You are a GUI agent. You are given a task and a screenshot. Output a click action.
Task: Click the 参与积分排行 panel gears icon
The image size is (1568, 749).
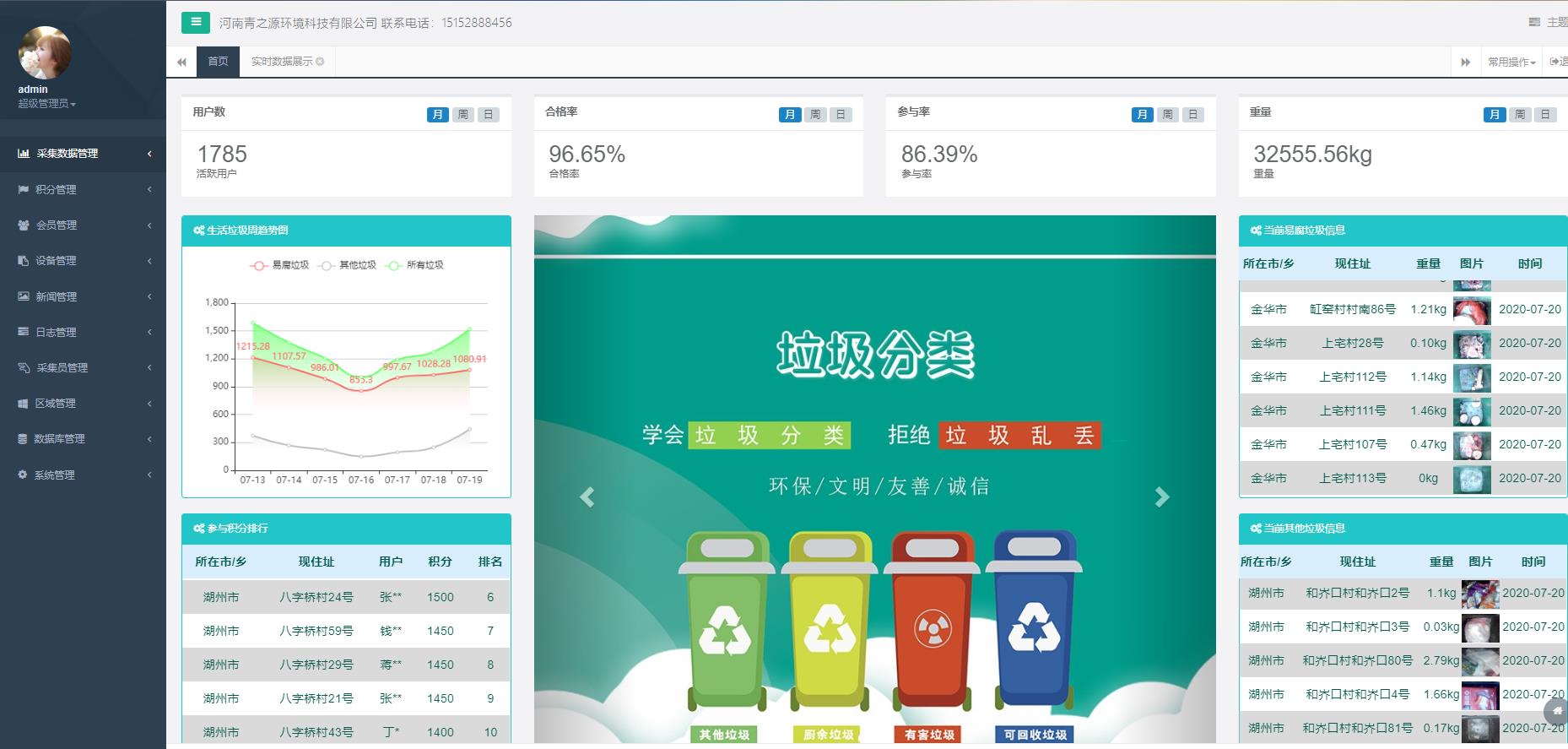[199, 529]
